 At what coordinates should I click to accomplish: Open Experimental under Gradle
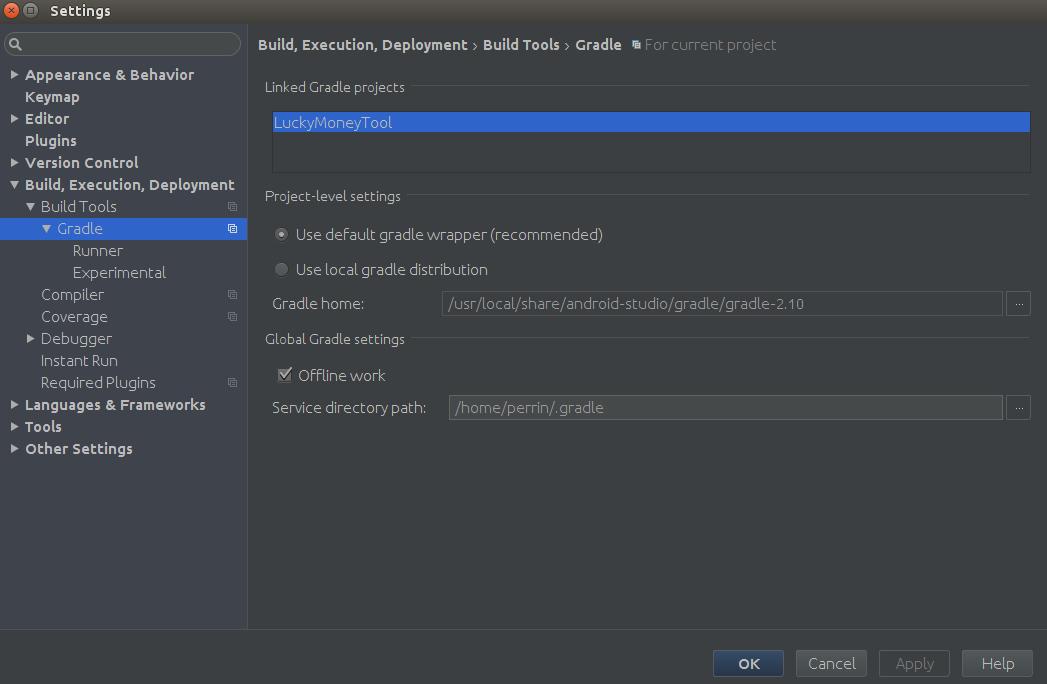click(x=119, y=273)
